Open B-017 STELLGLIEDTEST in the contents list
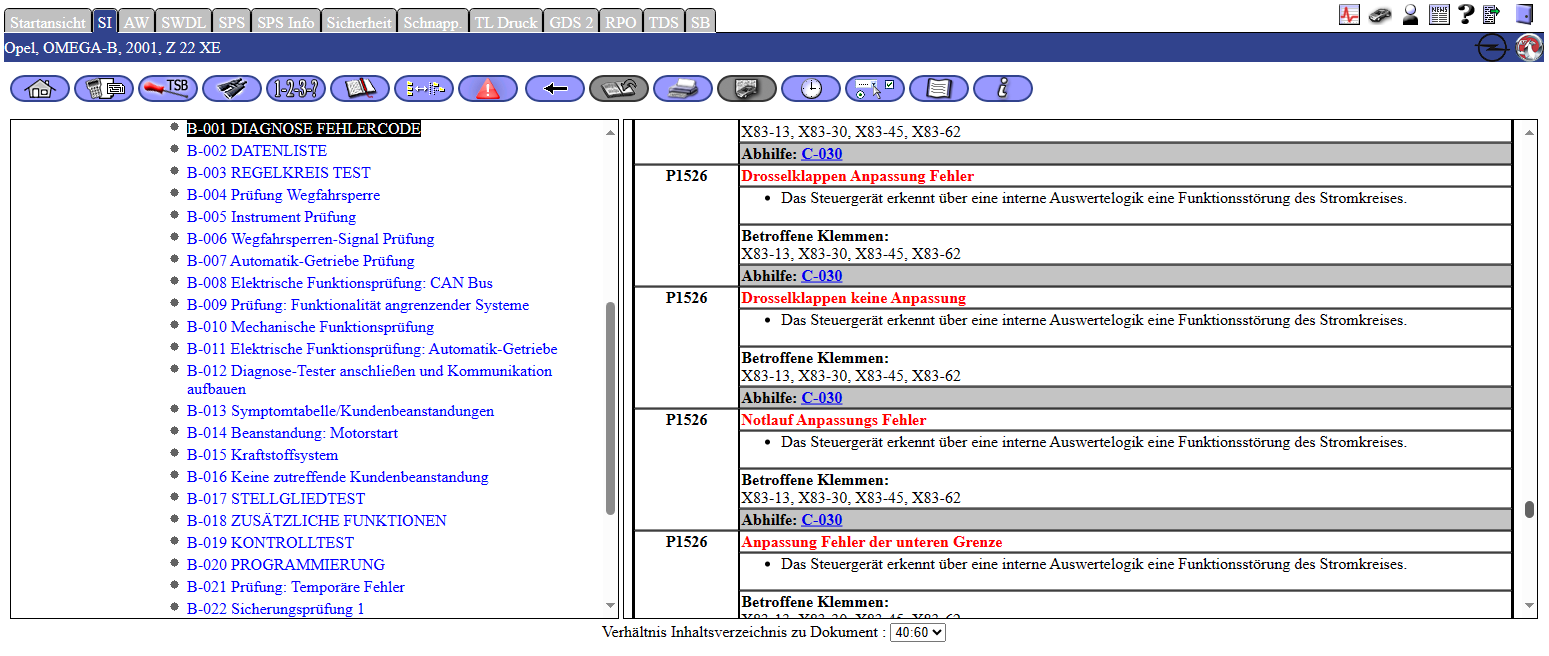 pos(297,499)
